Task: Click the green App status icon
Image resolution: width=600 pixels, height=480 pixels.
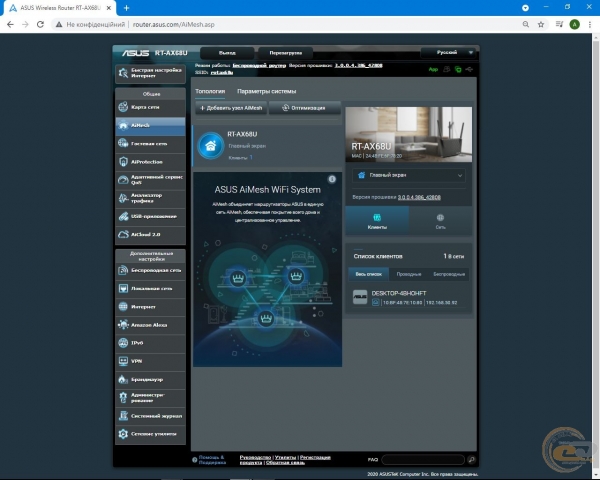Action: (433, 69)
